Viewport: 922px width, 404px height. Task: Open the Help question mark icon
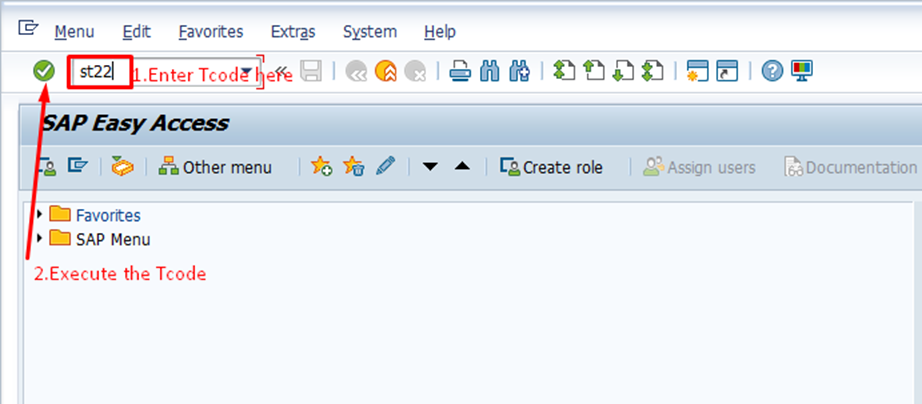[x=773, y=72]
